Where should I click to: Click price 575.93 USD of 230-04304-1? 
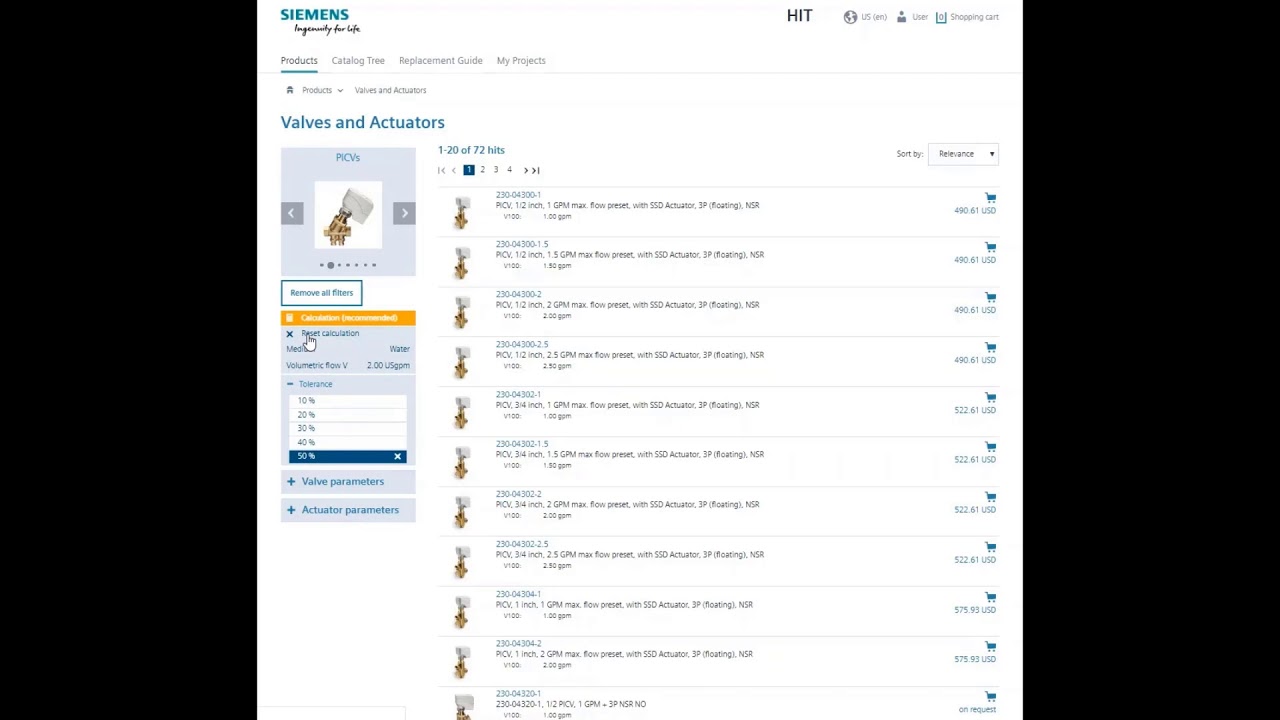click(975, 610)
